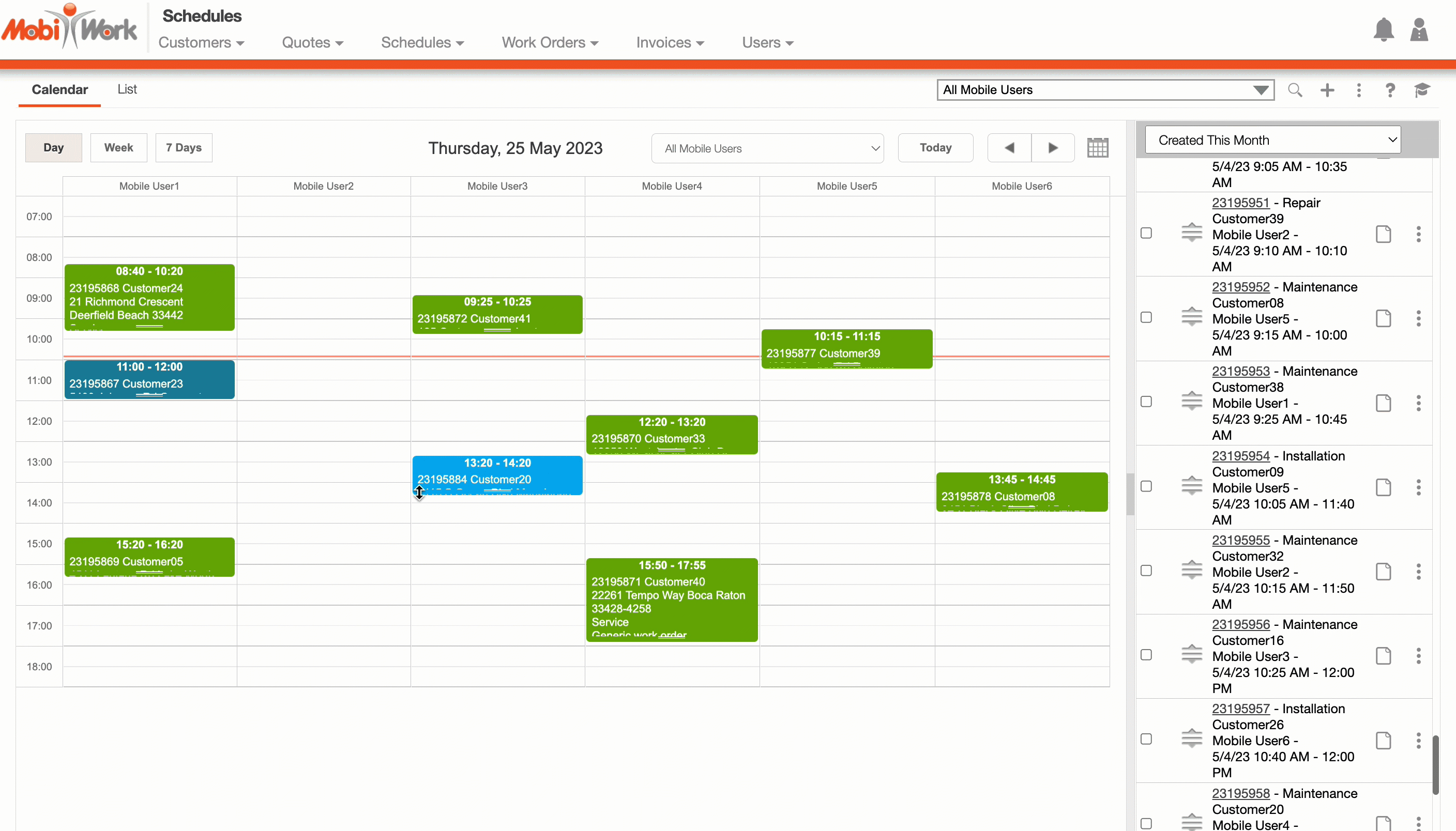The height and width of the screenshot is (831, 1456).
Task: Expand the Work Orders menu
Action: click(549, 43)
